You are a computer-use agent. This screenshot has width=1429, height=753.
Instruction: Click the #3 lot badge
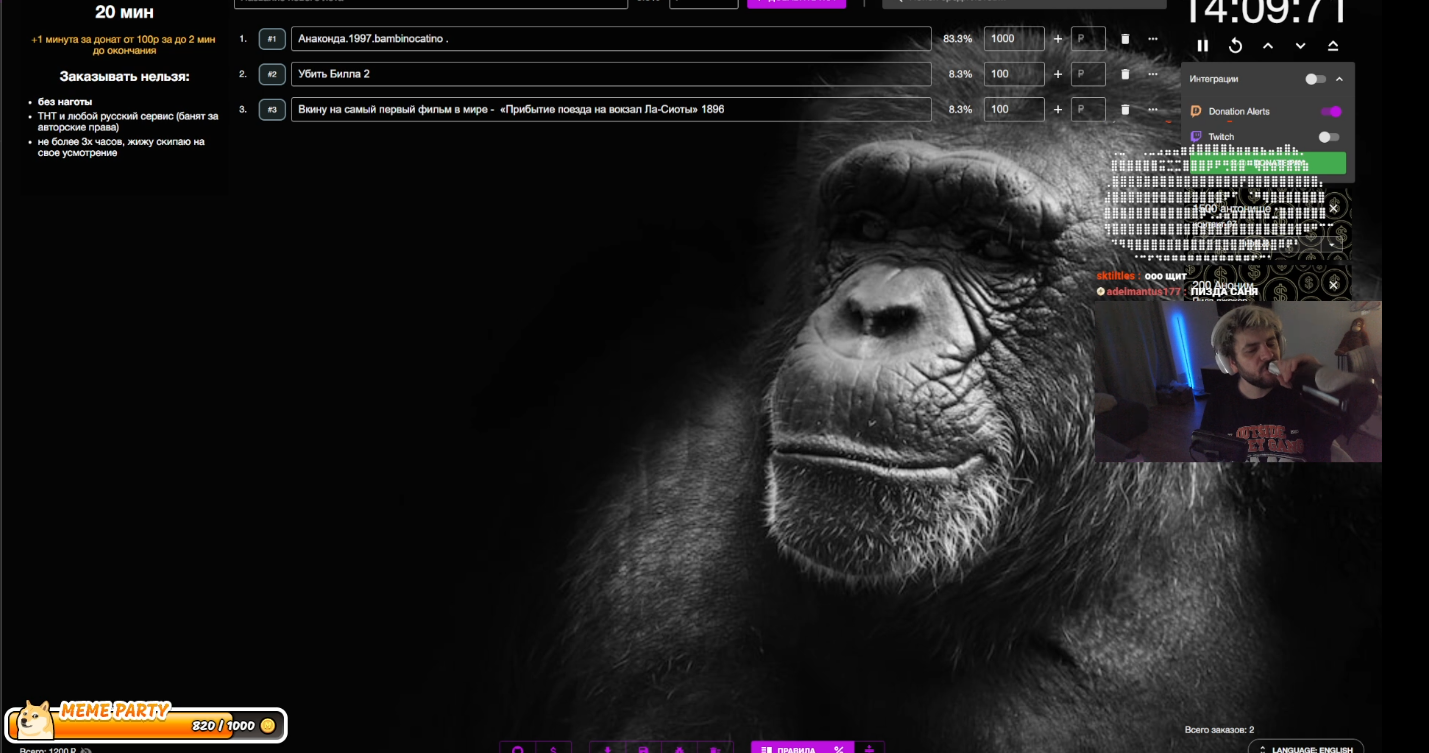tap(272, 109)
